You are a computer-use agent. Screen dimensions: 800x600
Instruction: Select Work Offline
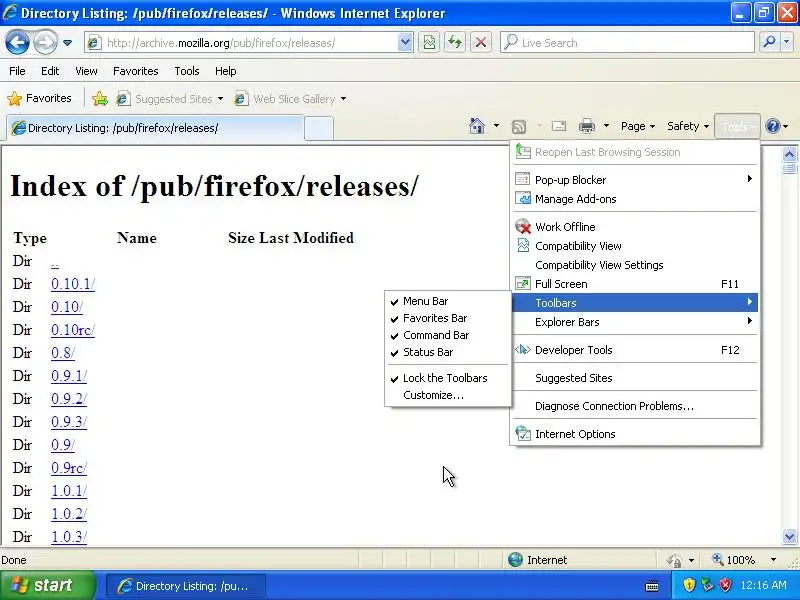click(x=635, y=227)
